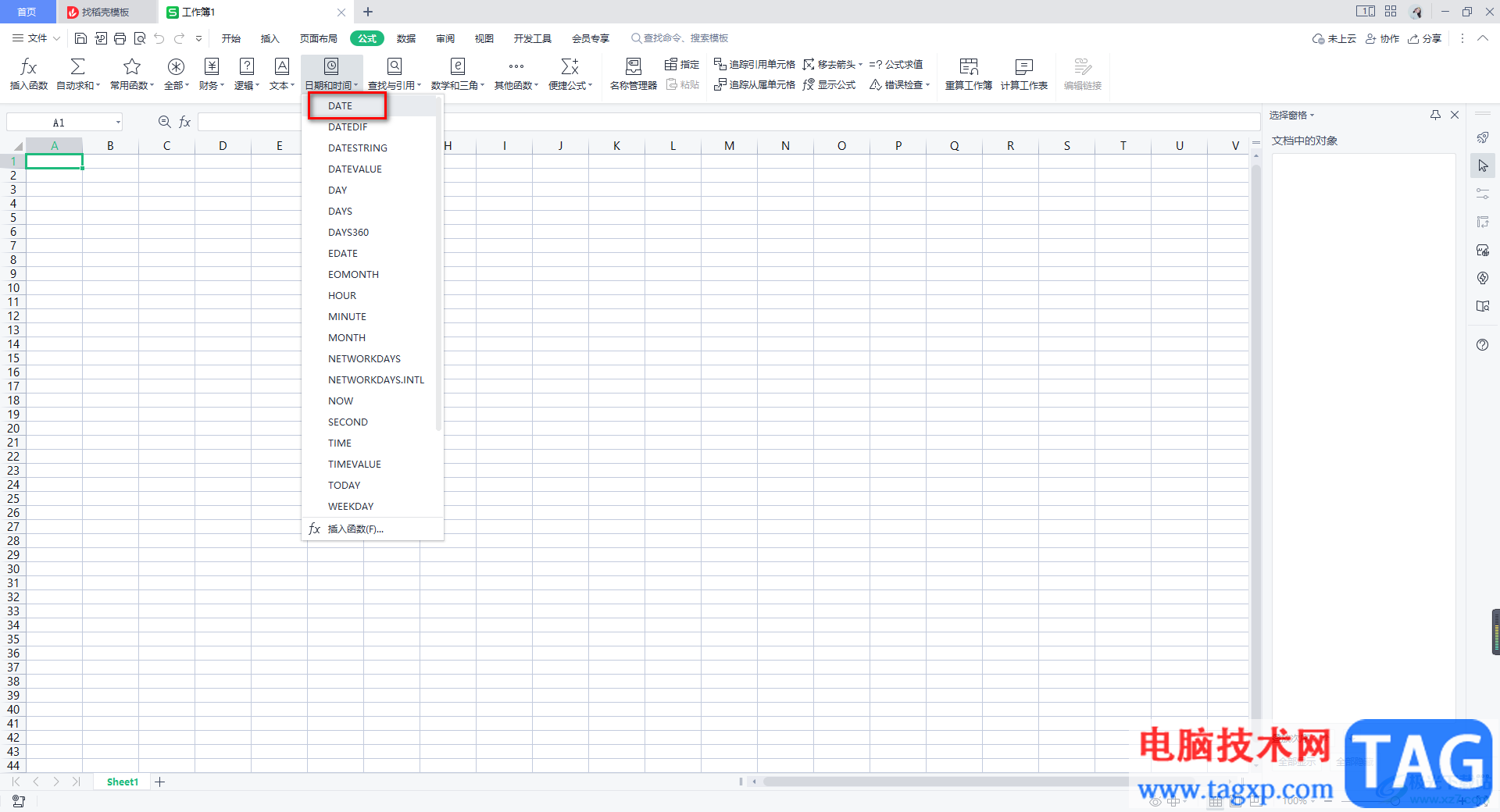Select row header 10
1500x812 pixels.
click(x=13, y=288)
